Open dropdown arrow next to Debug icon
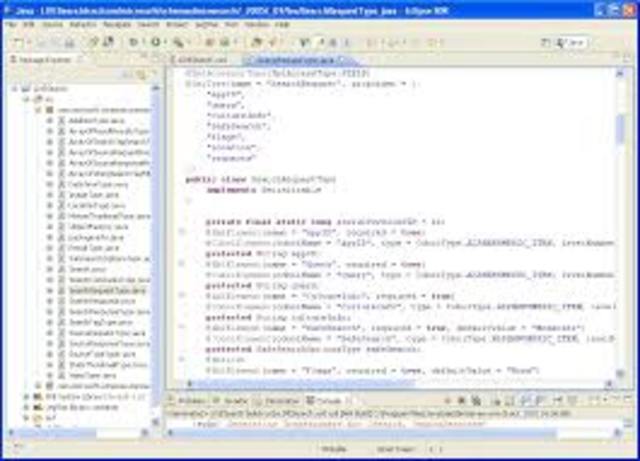The height and width of the screenshot is (461, 640). [142, 42]
